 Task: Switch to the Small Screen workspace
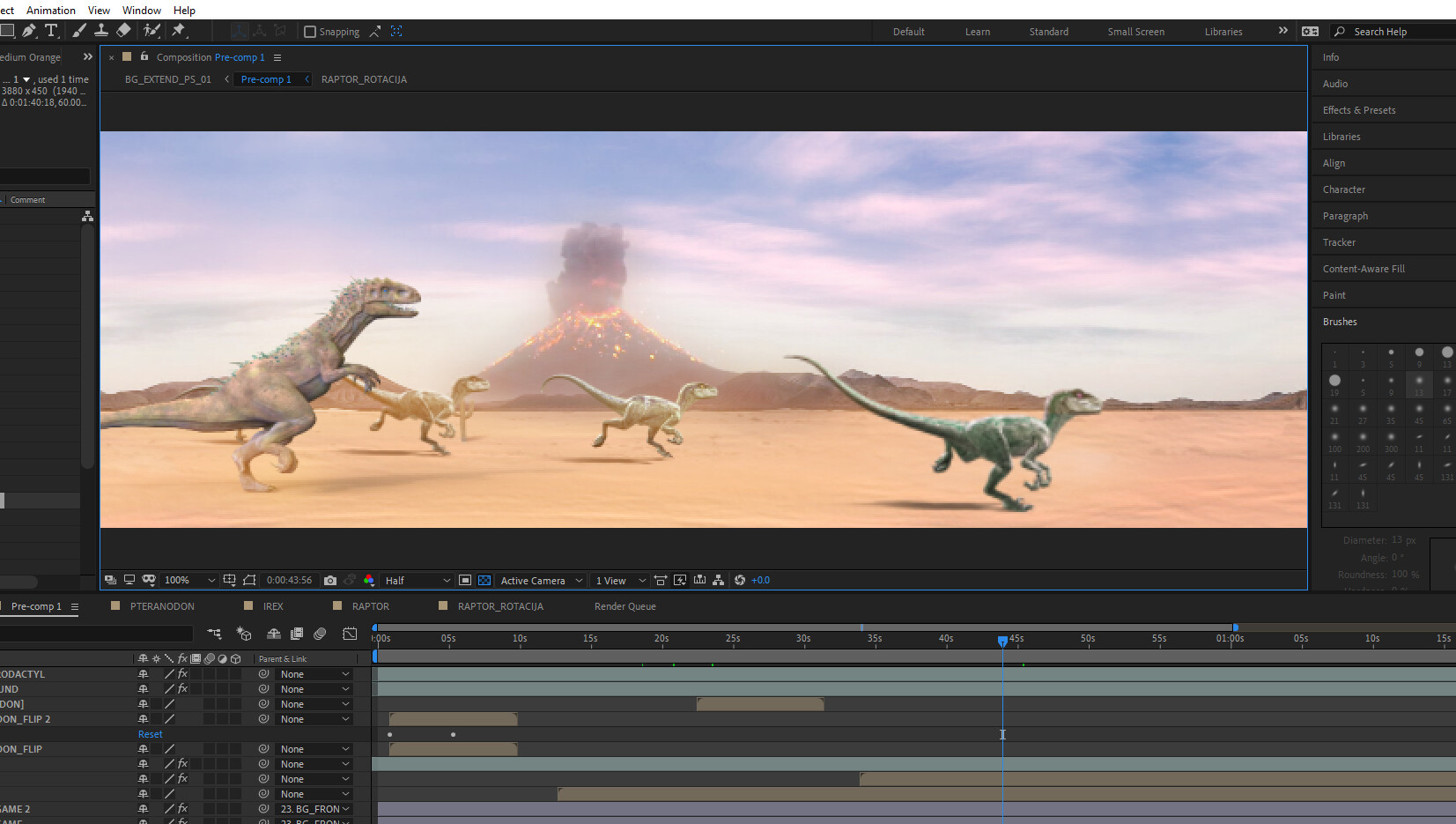point(1135,32)
